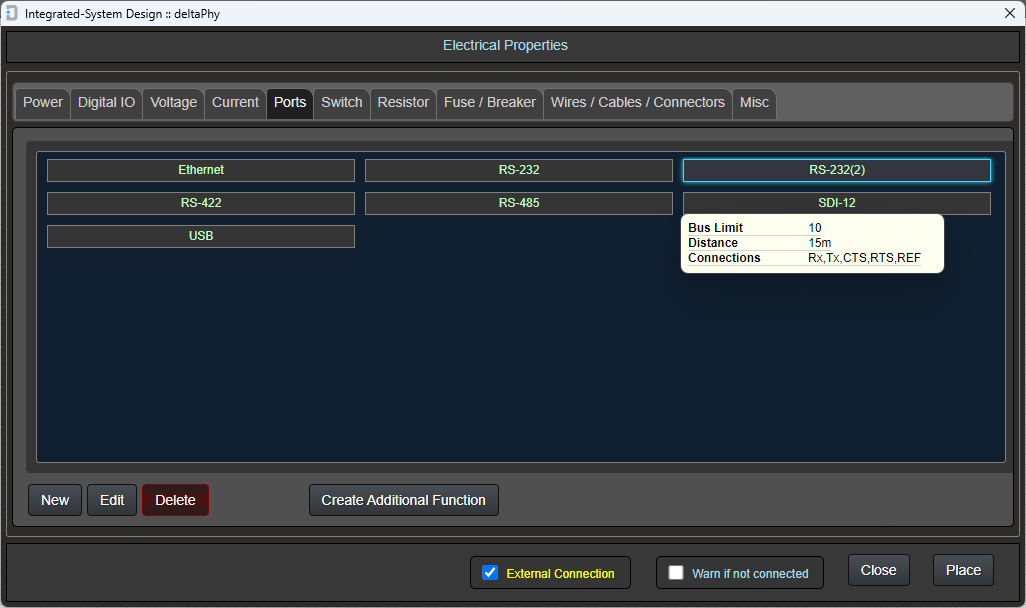Select the USB port entry
Screen dimensions: 1026x608
tap(201, 236)
